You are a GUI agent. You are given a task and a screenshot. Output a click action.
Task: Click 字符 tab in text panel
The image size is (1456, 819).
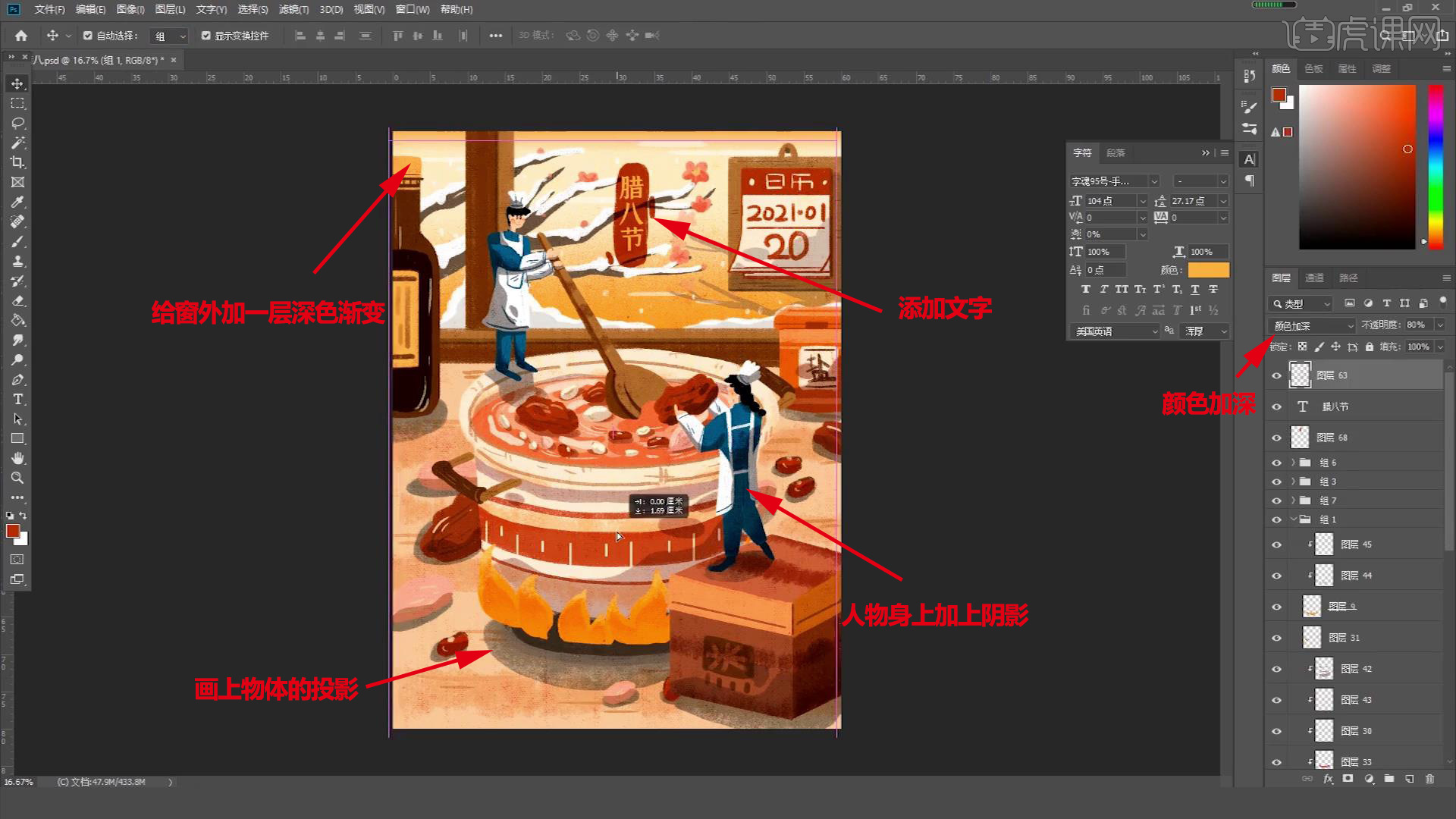[1081, 152]
